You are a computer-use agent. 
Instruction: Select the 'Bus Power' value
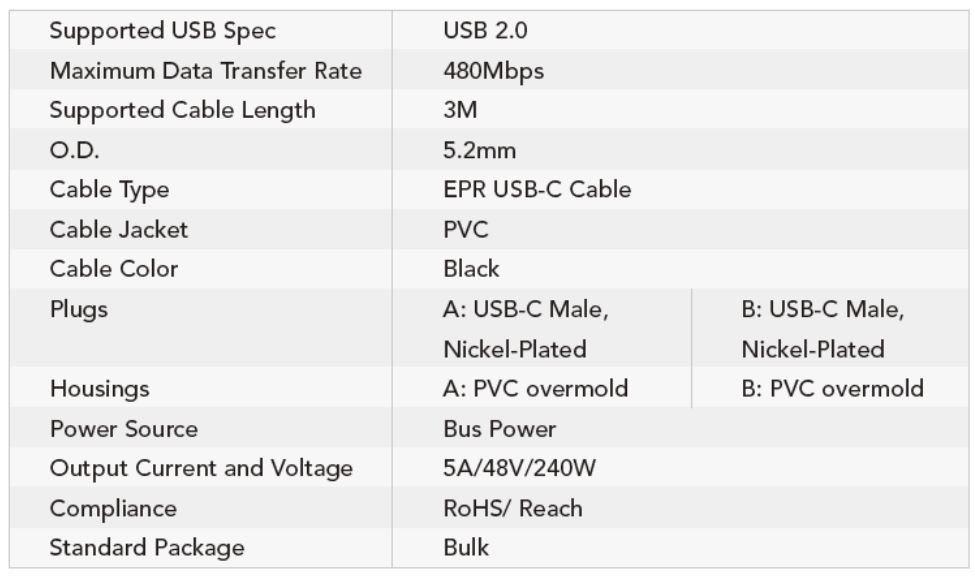[x=499, y=429]
